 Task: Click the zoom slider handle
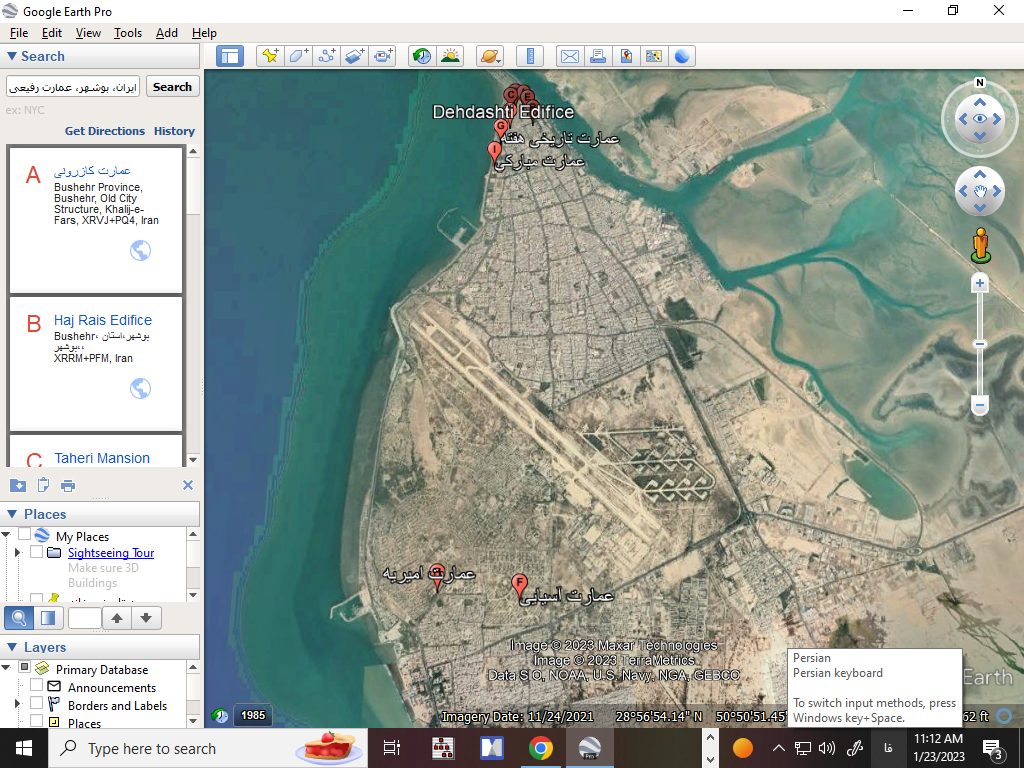[x=980, y=344]
